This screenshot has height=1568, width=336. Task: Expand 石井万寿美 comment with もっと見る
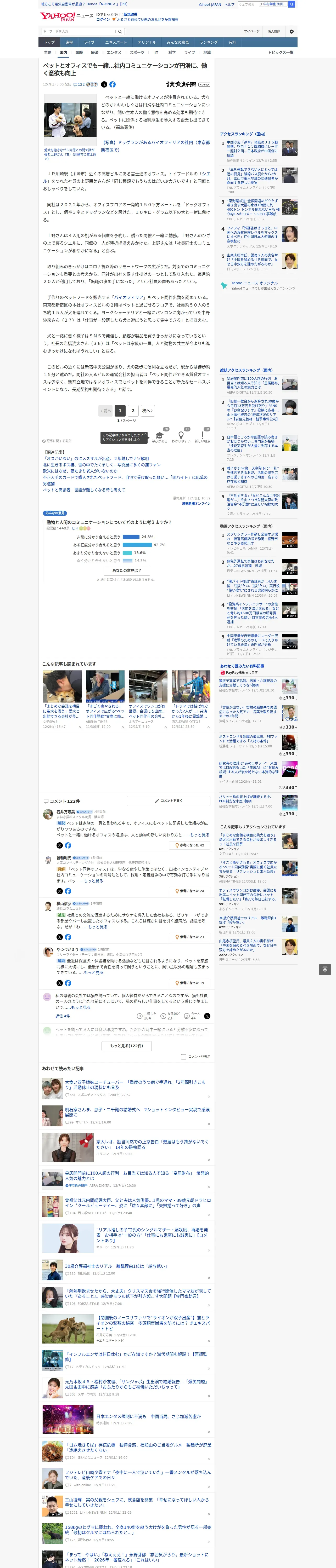click(x=199, y=835)
